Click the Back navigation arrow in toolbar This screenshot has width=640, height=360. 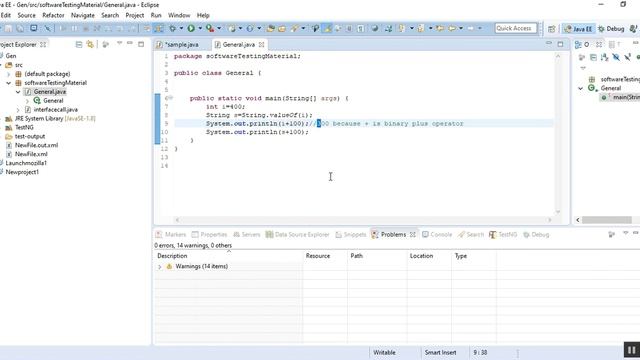pos(452,28)
